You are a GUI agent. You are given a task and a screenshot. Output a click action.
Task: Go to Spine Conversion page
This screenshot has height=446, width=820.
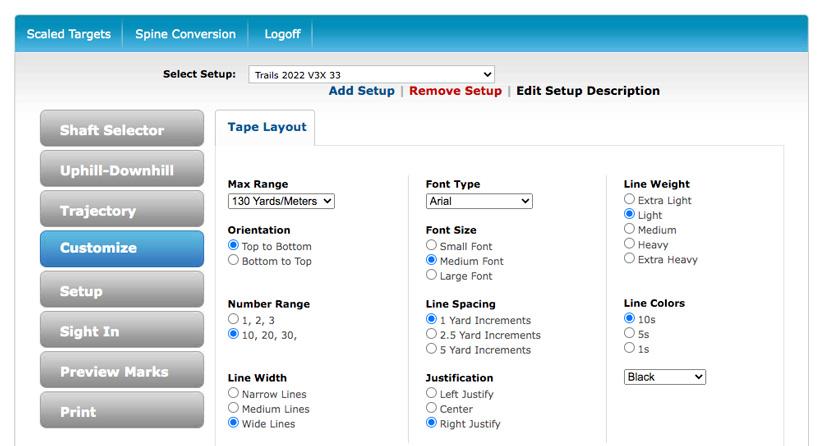(x=185, y=34)
